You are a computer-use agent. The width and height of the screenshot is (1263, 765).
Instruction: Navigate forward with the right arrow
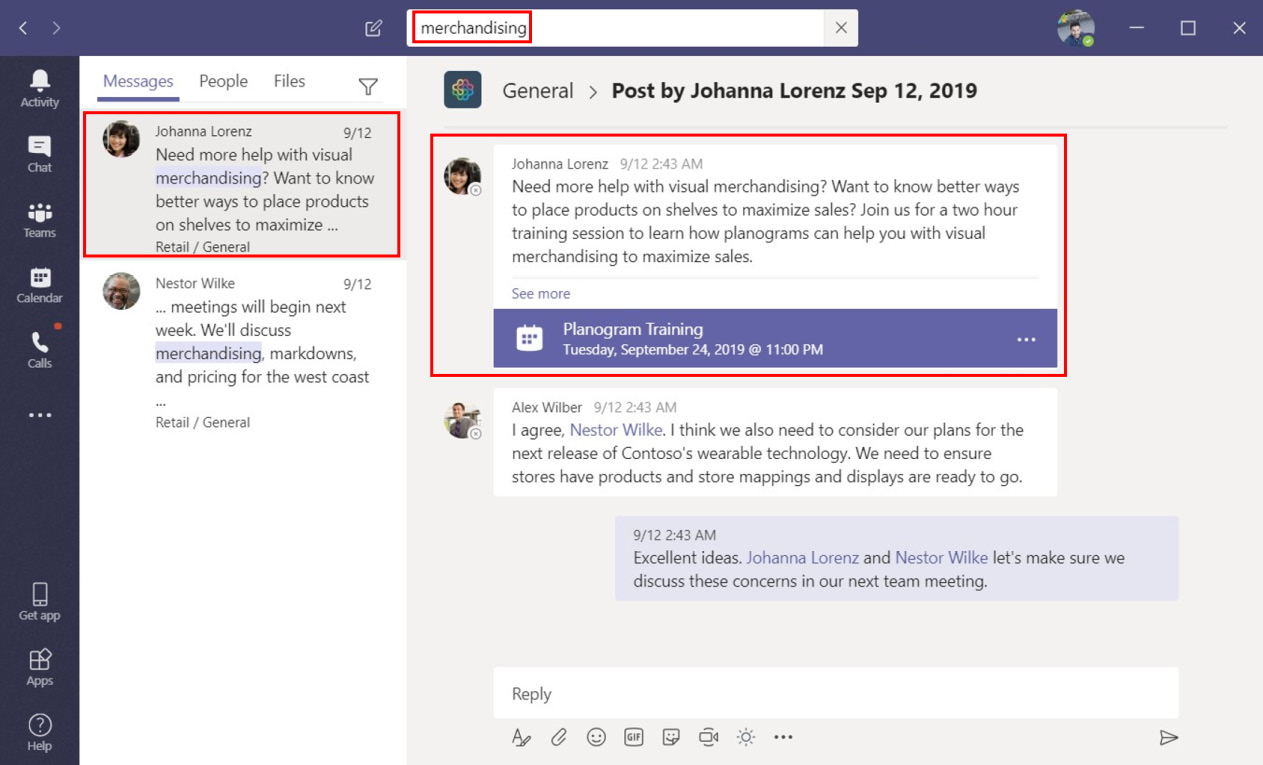tap(56, 28)
